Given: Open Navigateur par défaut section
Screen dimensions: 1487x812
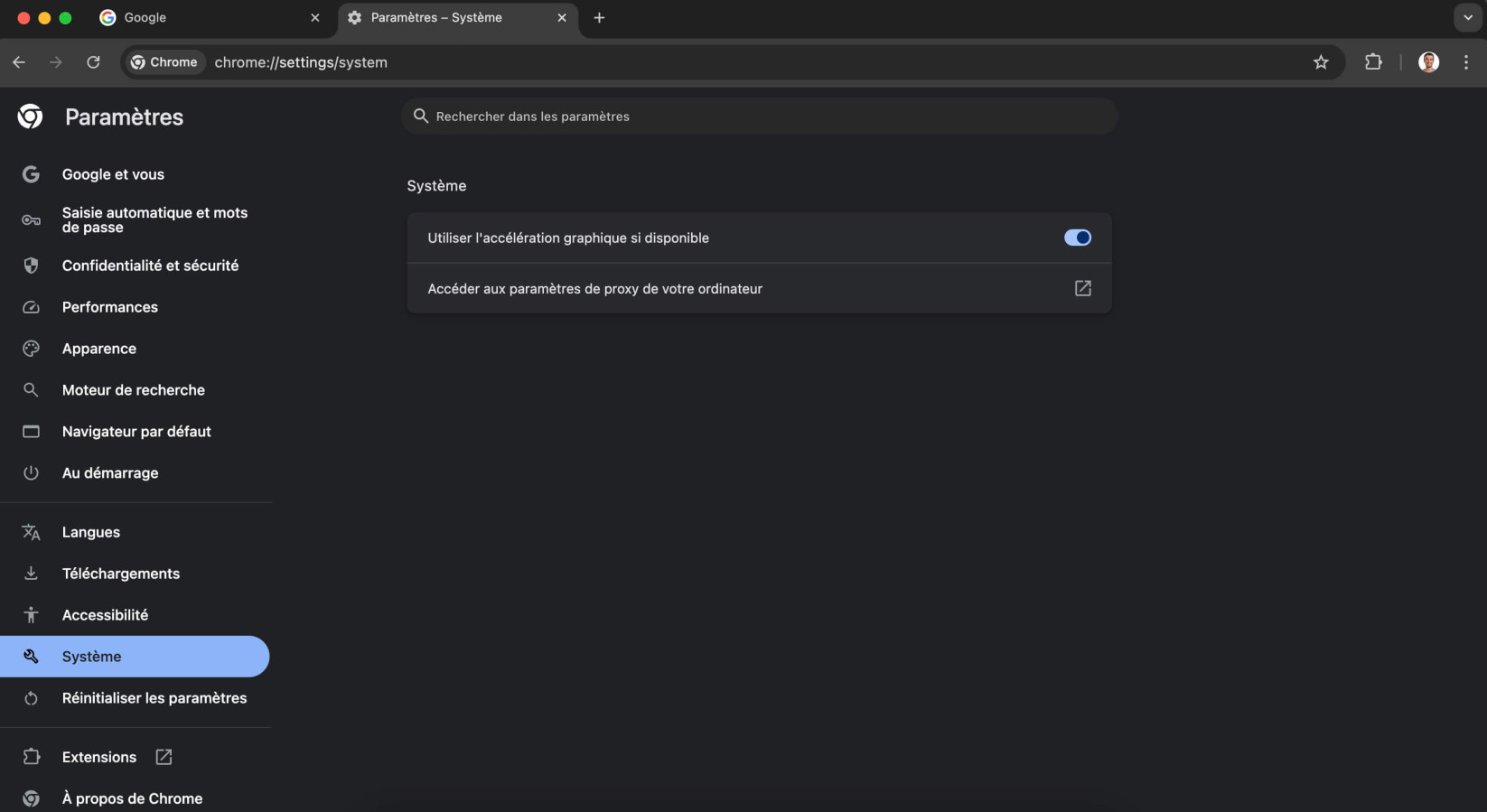Looking at the screenshot, I should (x=135, y=432).
